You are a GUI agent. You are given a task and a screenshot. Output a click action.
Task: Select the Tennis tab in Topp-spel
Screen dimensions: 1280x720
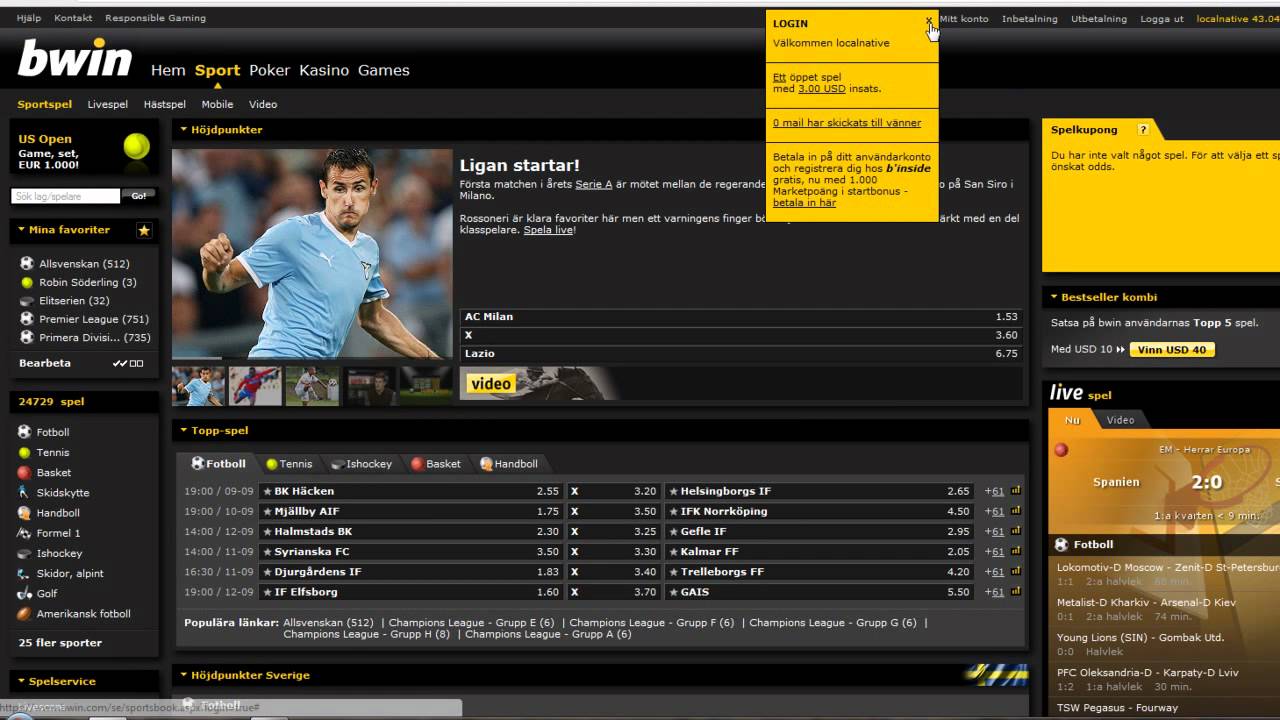pos(289,464)
